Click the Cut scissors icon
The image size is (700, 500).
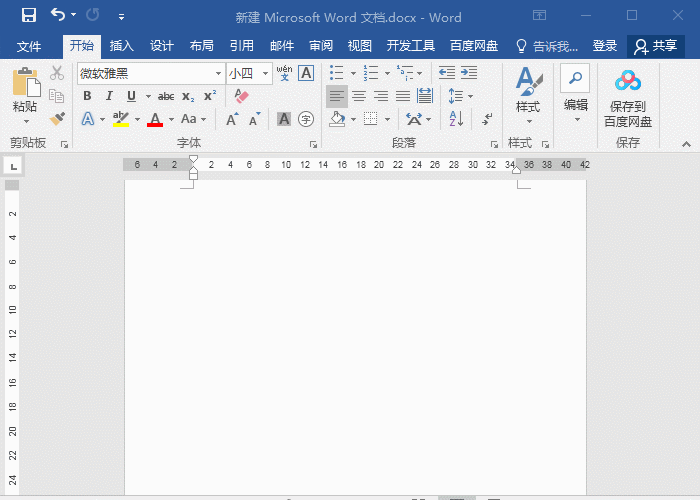(57, 73)
